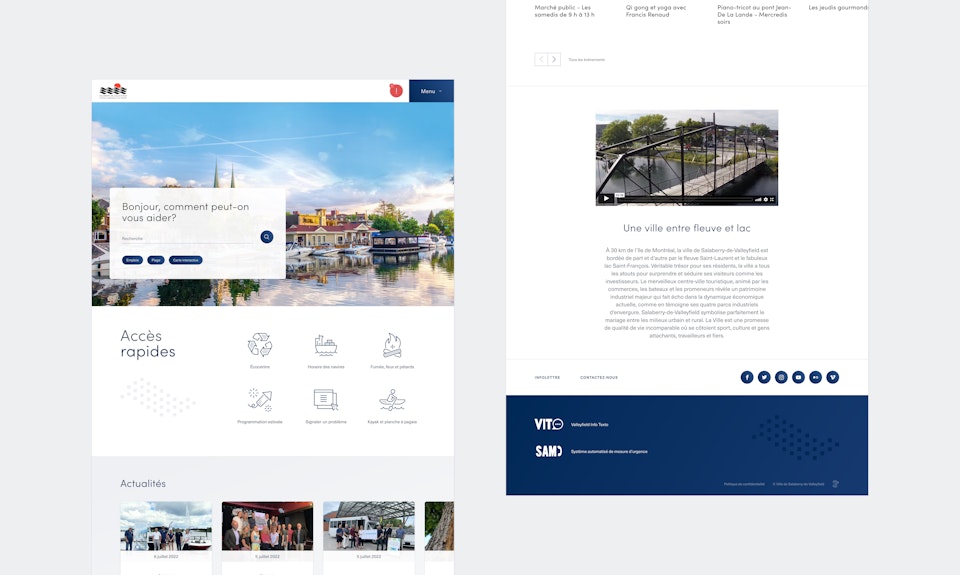The height and width of the screenshot is (575, 960).
Task: Open the Fumée, feux et pétards icon
Action: coord(392,345)
